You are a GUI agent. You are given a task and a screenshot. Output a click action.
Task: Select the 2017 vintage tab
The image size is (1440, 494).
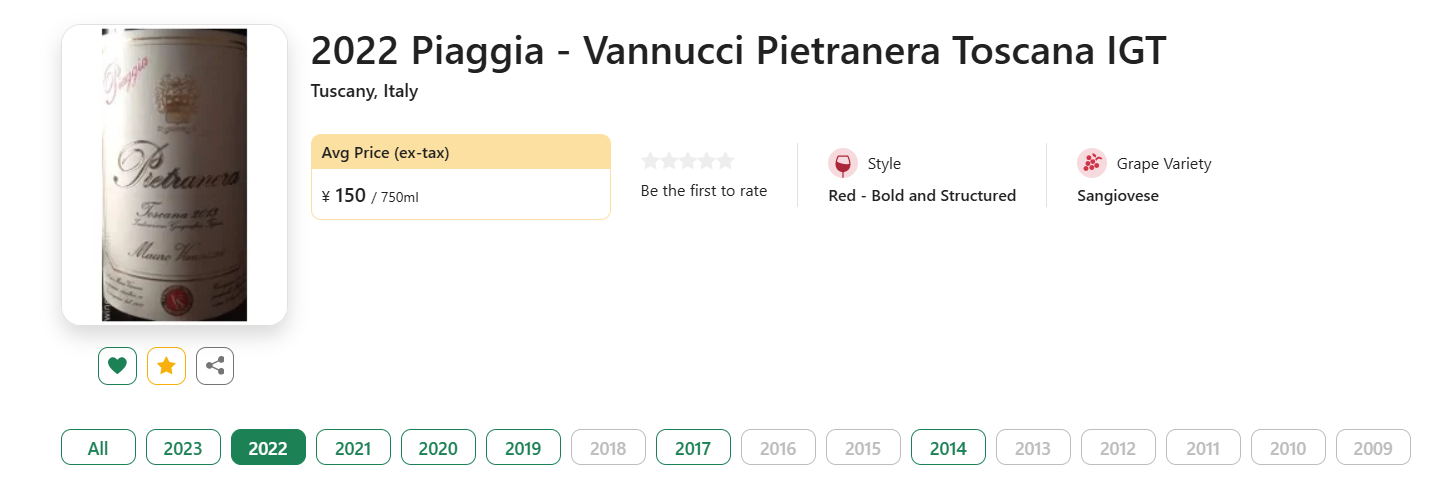[693, 448]
